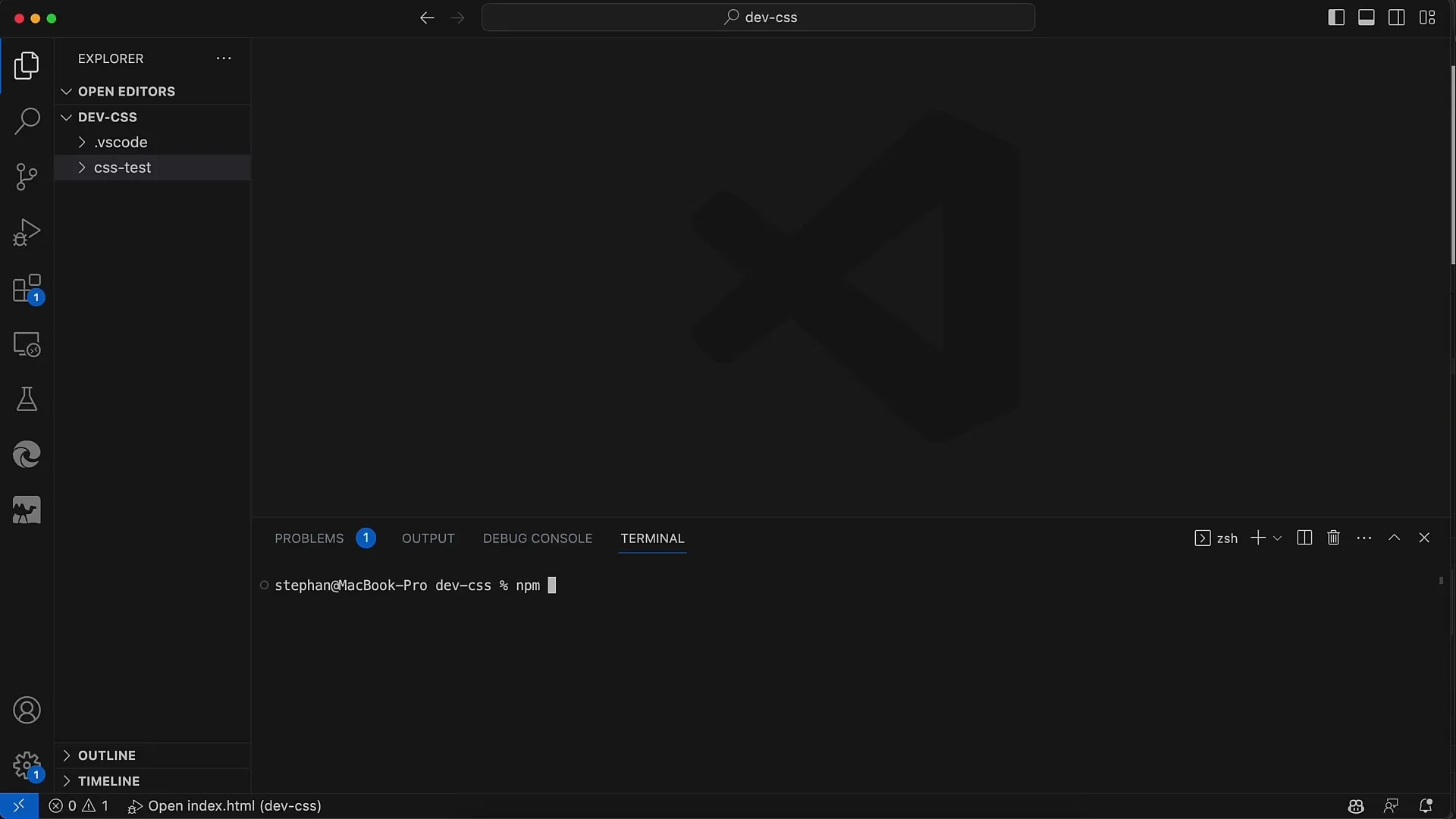Expand the TIMELINE section
The height and width of the screenshot is (819, 1456).
152,781
